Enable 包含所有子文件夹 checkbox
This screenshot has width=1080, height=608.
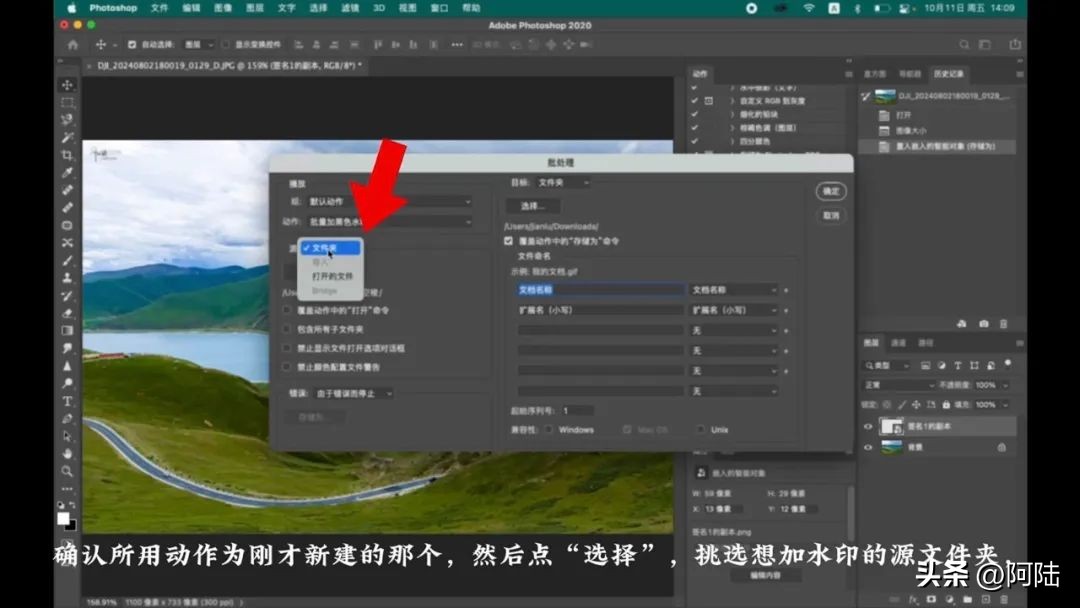[287, 329]
